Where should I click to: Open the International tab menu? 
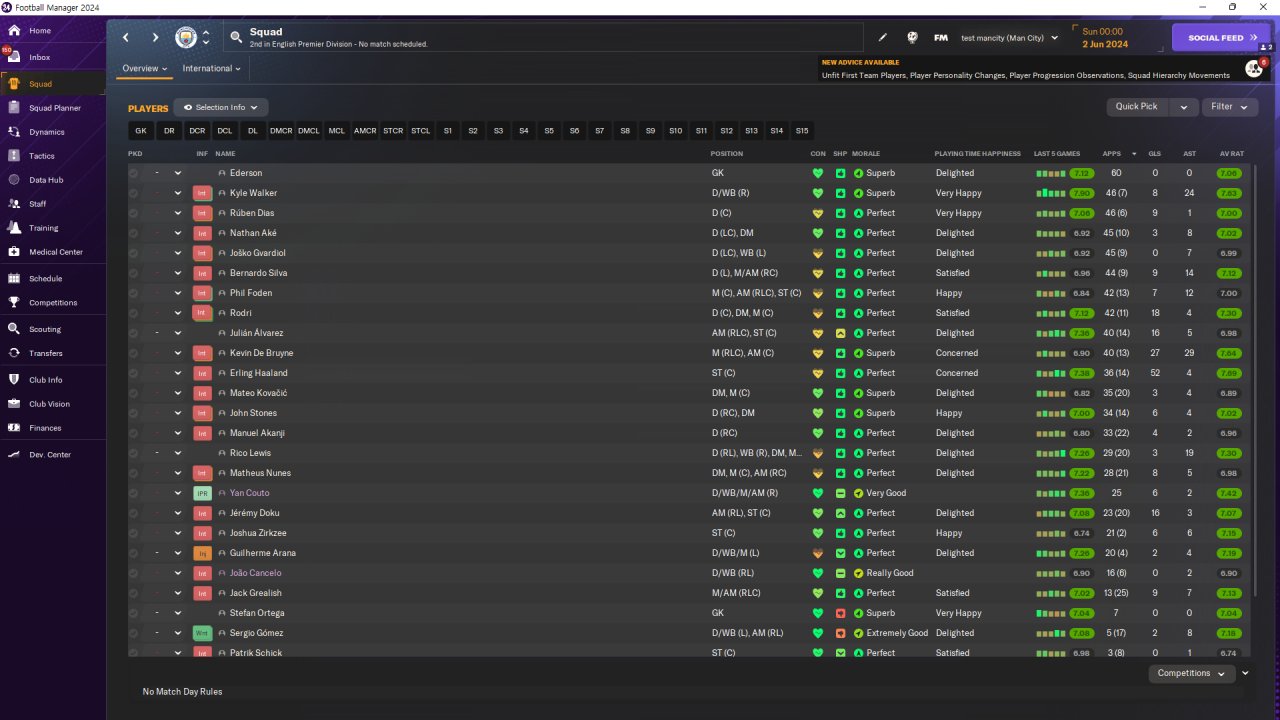(212, 69)
